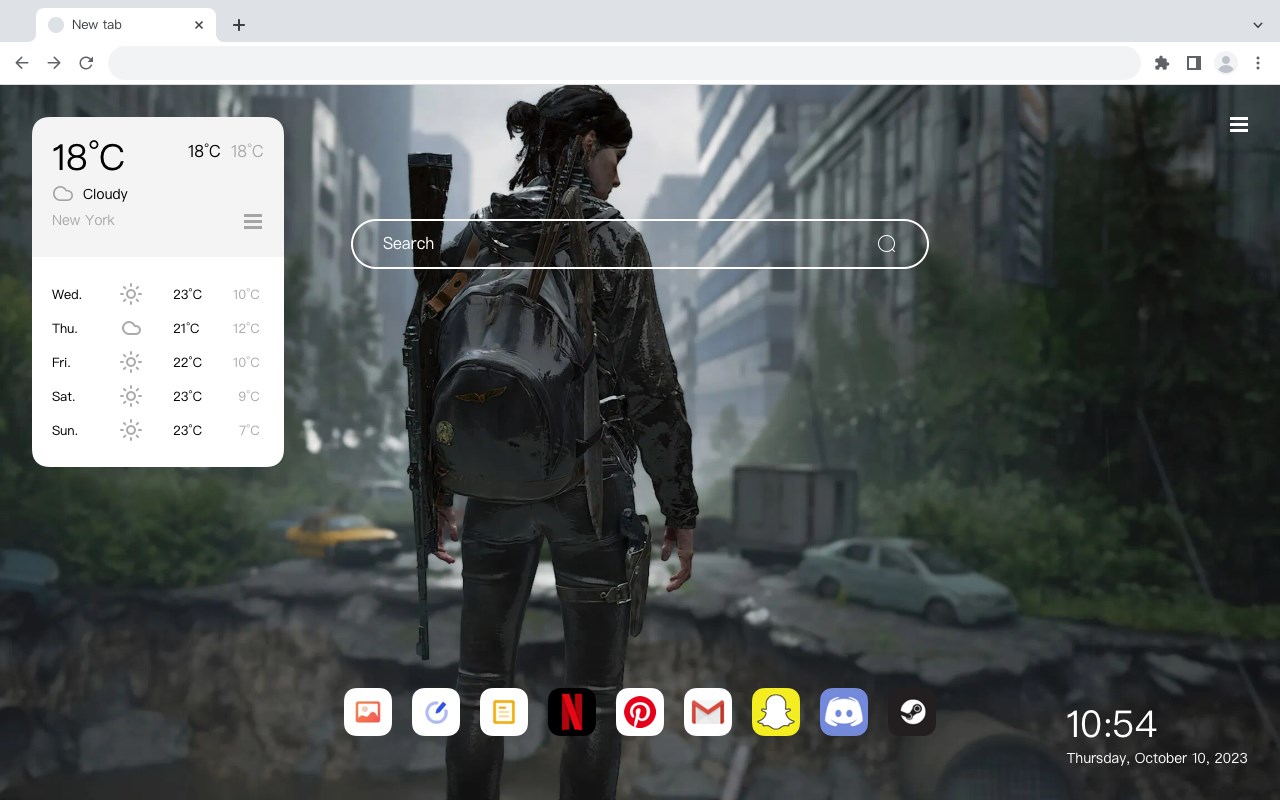Toggle the browser side panel icon
Image resolution: width=1280 pixels, height=800 pixels.
coord(1193,63)
